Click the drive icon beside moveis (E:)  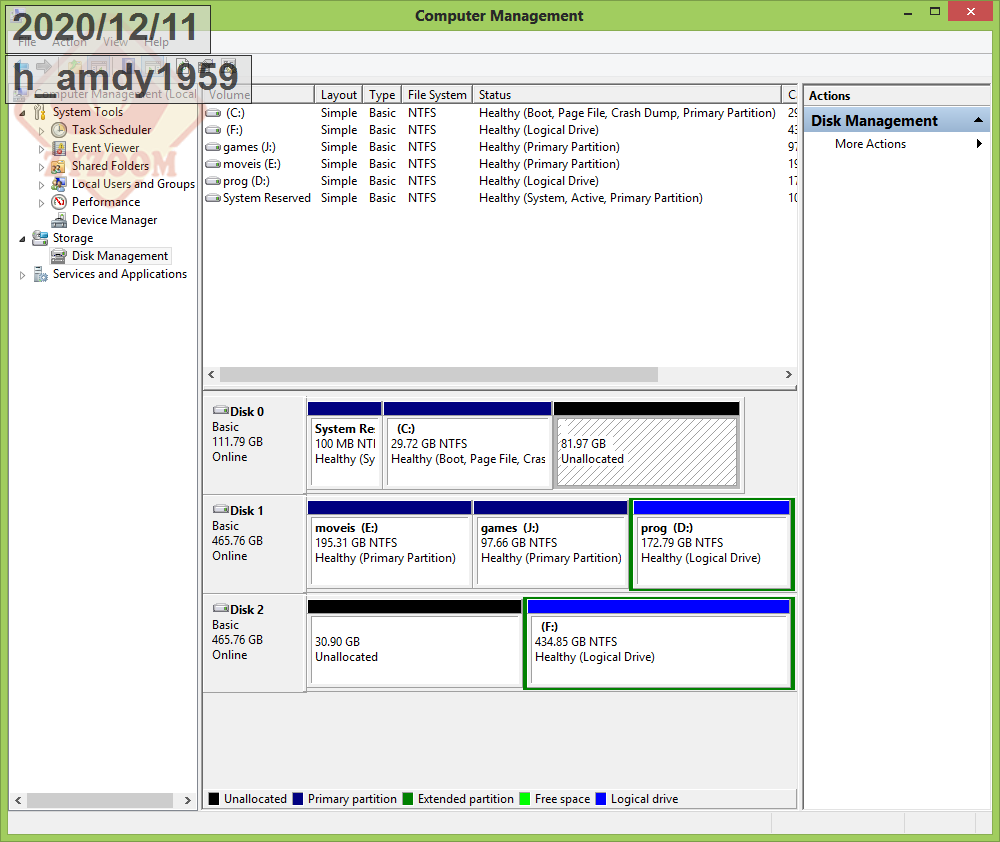point(213,164)
